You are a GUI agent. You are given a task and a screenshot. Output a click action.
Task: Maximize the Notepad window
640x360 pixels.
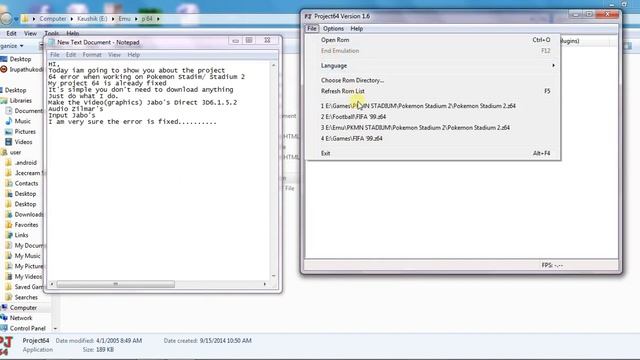[x=249, y=40]
